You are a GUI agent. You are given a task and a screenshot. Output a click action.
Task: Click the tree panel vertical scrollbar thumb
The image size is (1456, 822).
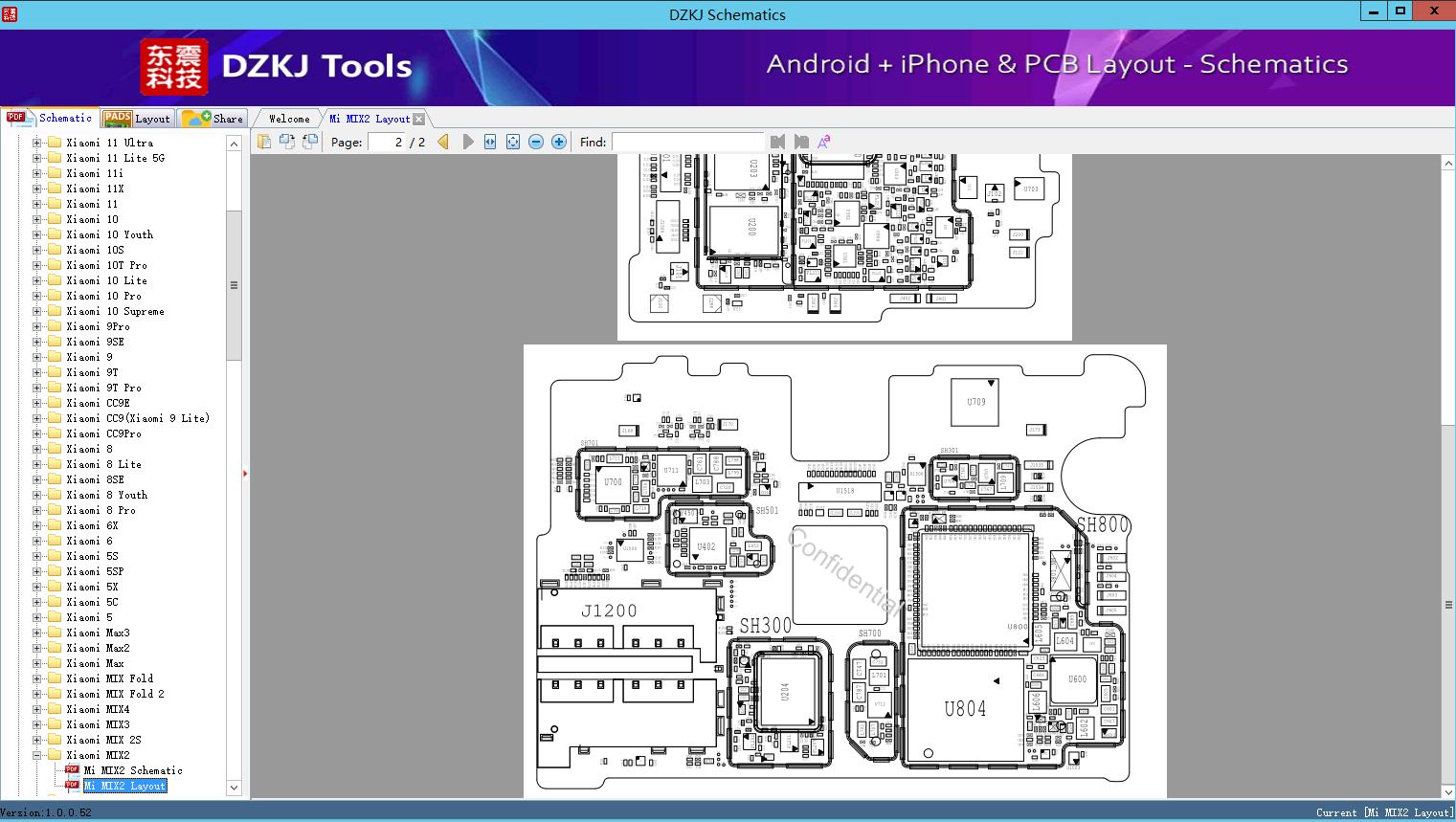(x=234, y=285)
